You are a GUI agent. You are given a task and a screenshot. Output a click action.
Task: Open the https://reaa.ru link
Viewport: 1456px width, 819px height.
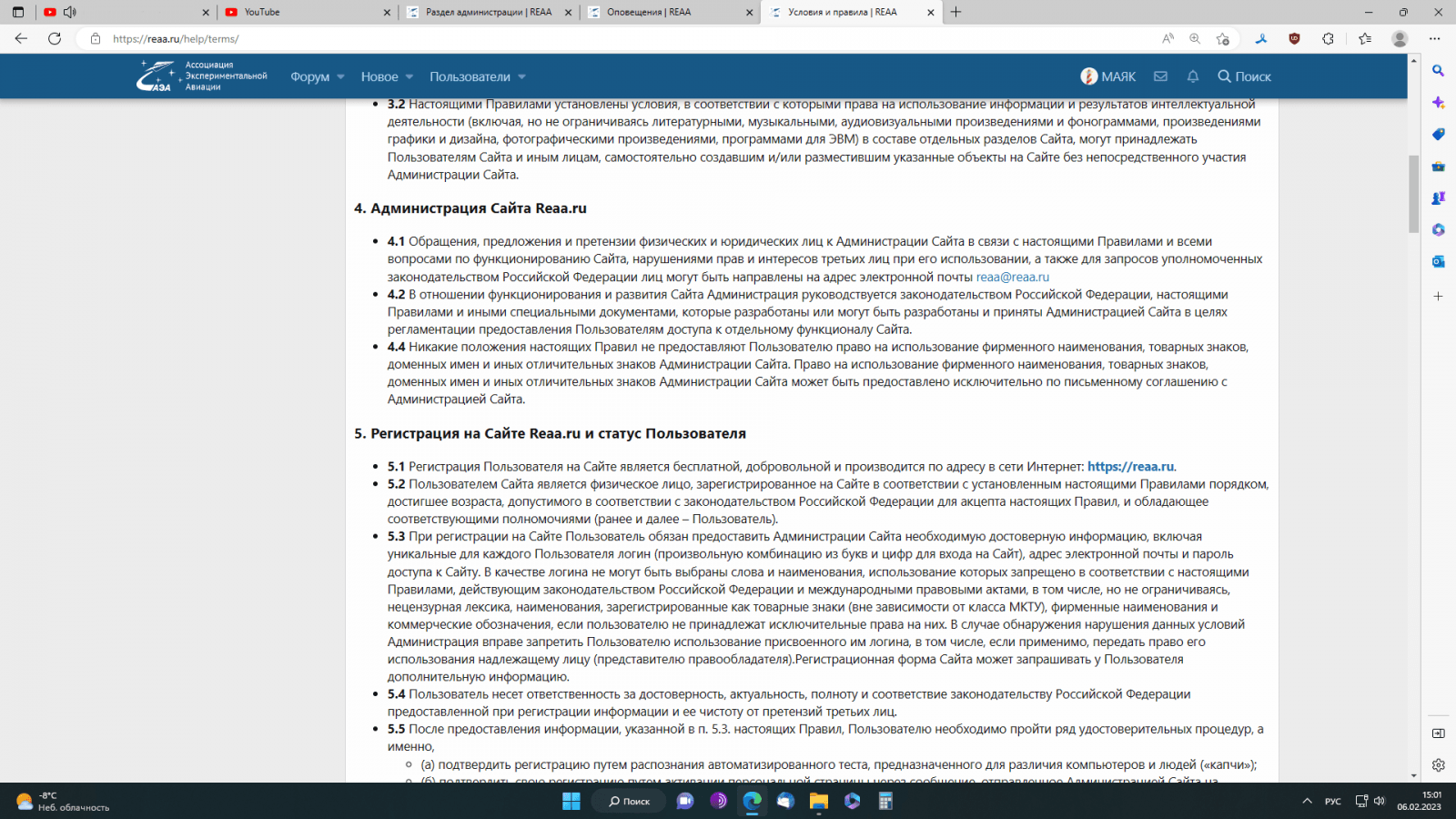(1130, 467)
